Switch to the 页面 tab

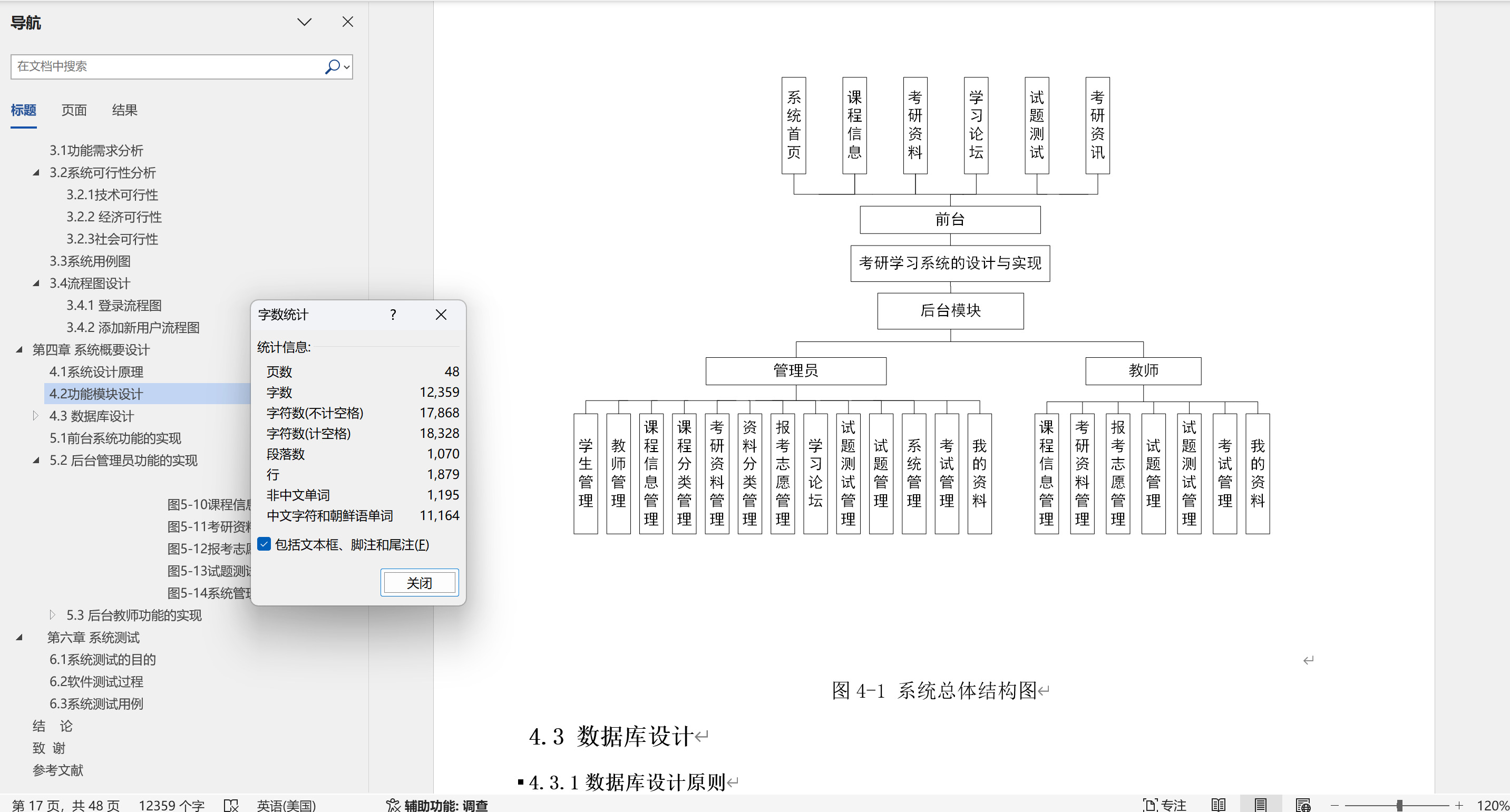[x=74, y=110]
